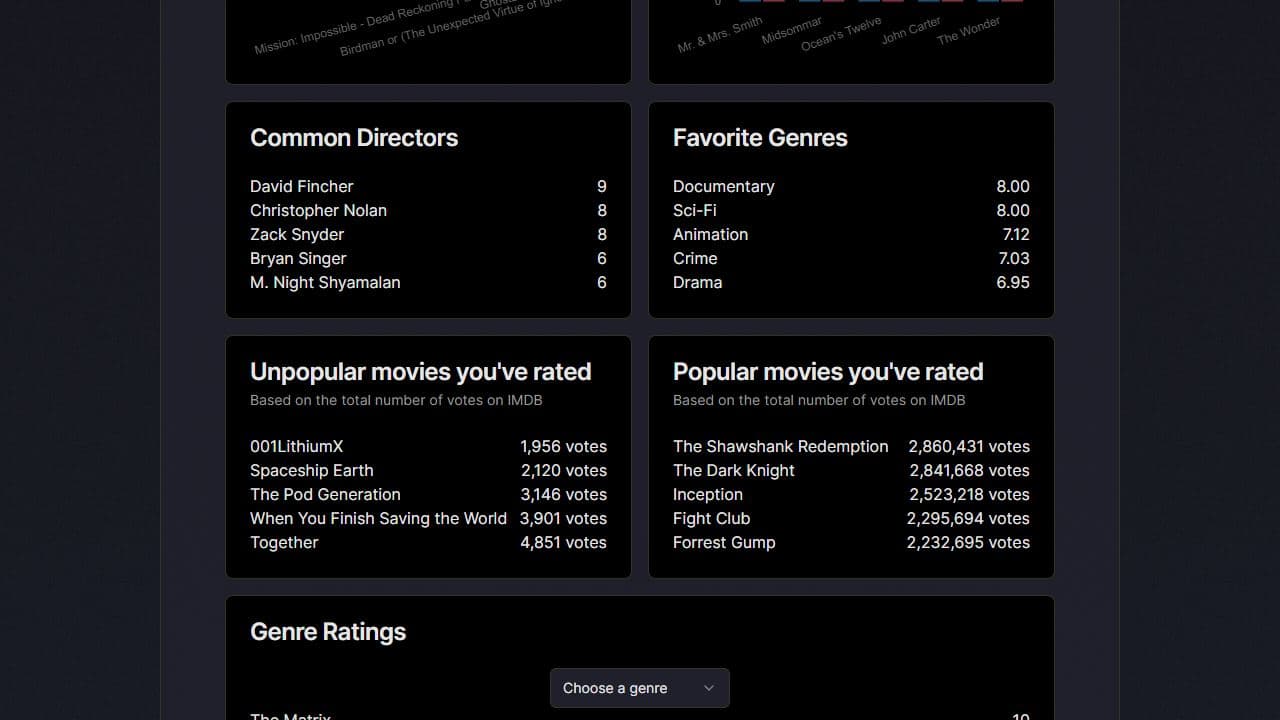Screen dimensions: 1280x720
Task: Select "The Matrix" under Genre Ratings
Action: click(291, 716)
